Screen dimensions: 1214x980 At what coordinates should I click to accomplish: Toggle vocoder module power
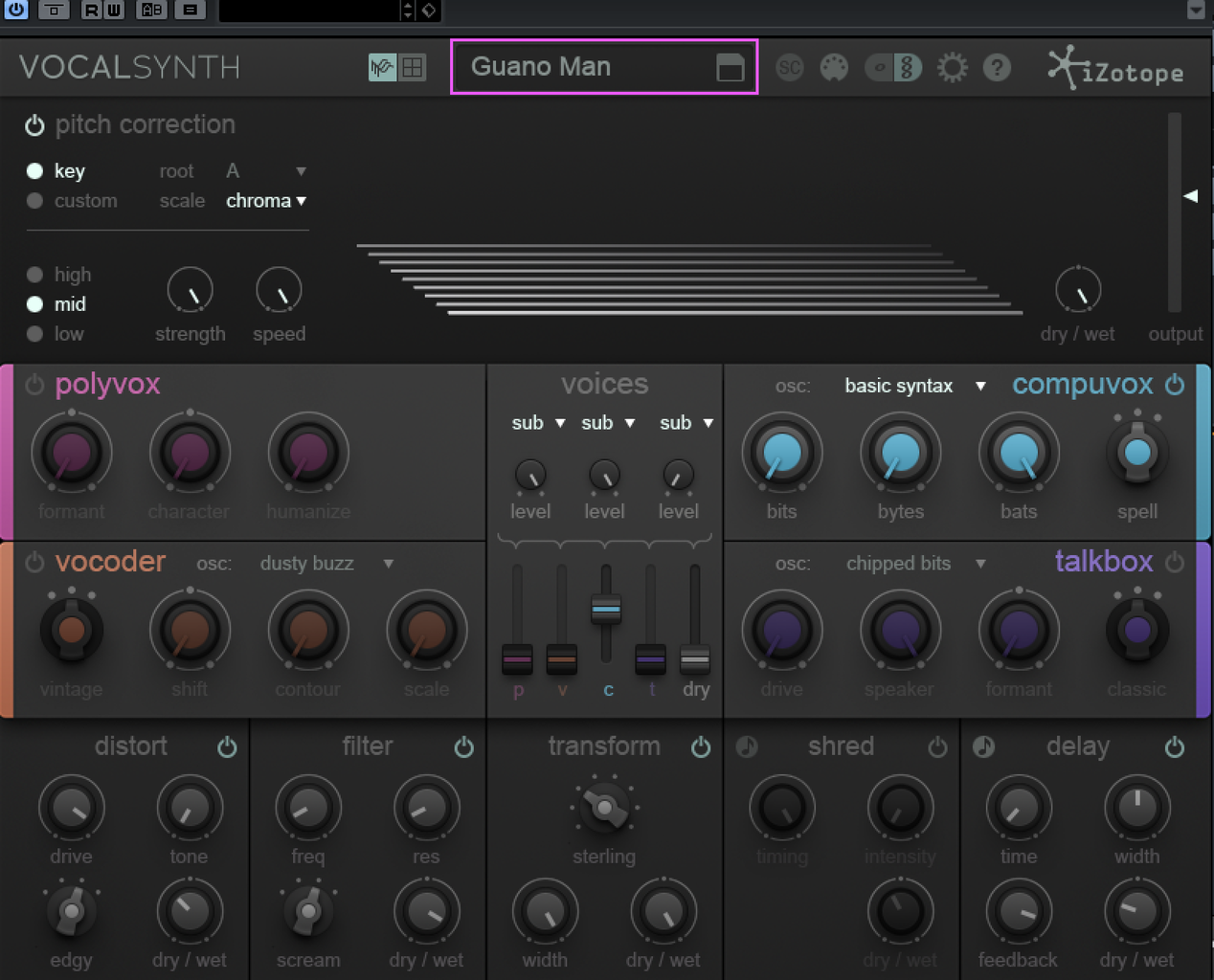[x=34, y=563]
